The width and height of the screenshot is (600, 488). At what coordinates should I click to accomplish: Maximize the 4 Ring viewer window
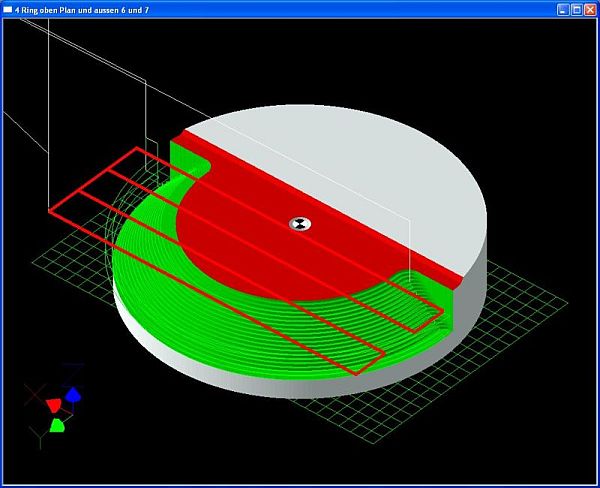pos(576,8)
